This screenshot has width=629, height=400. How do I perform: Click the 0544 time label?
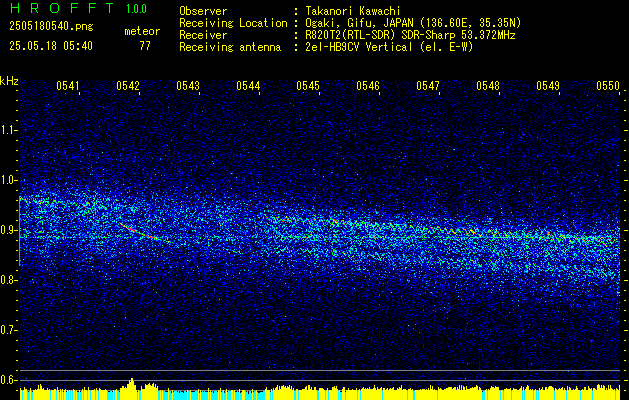click(x=248, y=85)
